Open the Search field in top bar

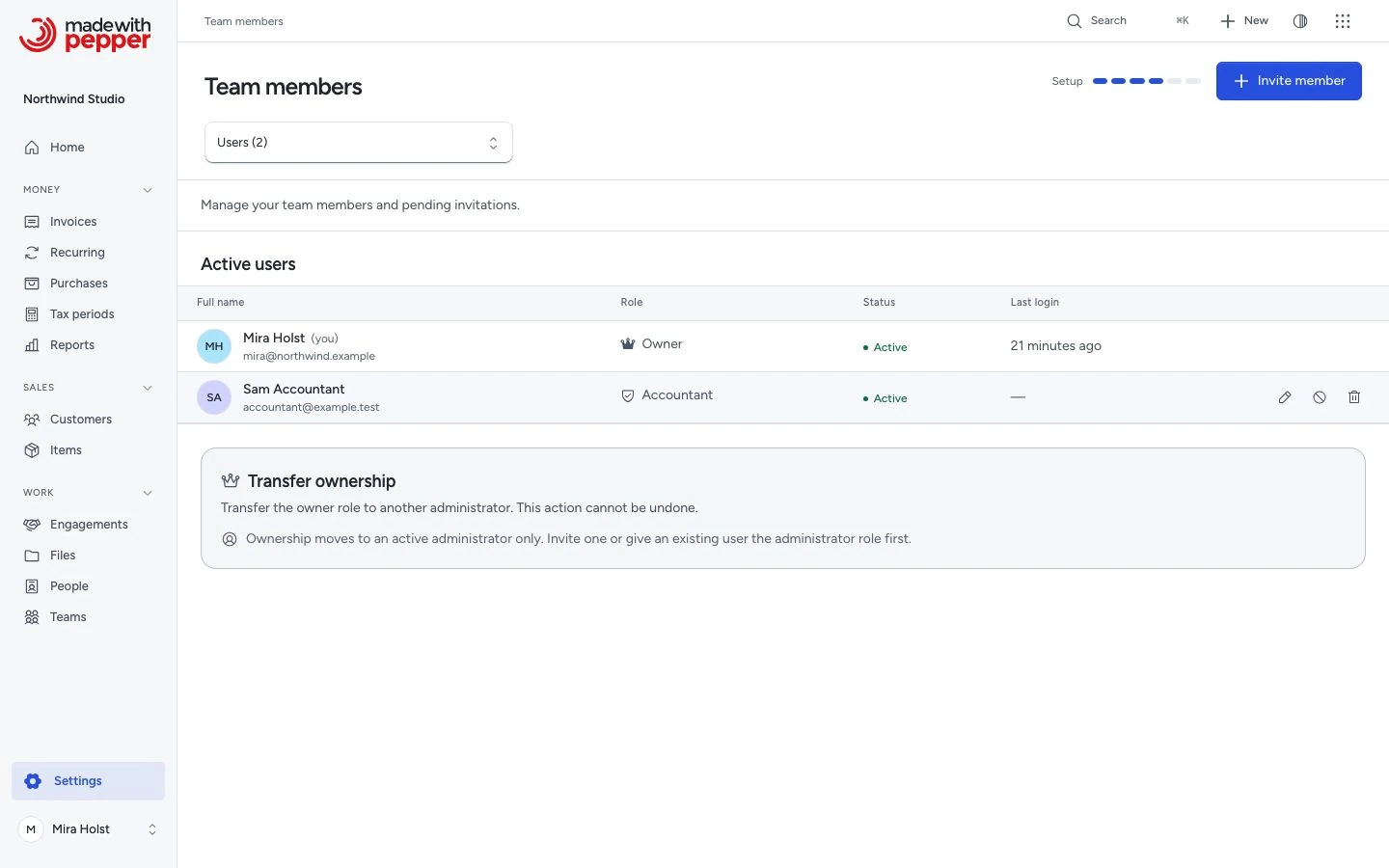pyautogui.click(x=1128, y=21)
